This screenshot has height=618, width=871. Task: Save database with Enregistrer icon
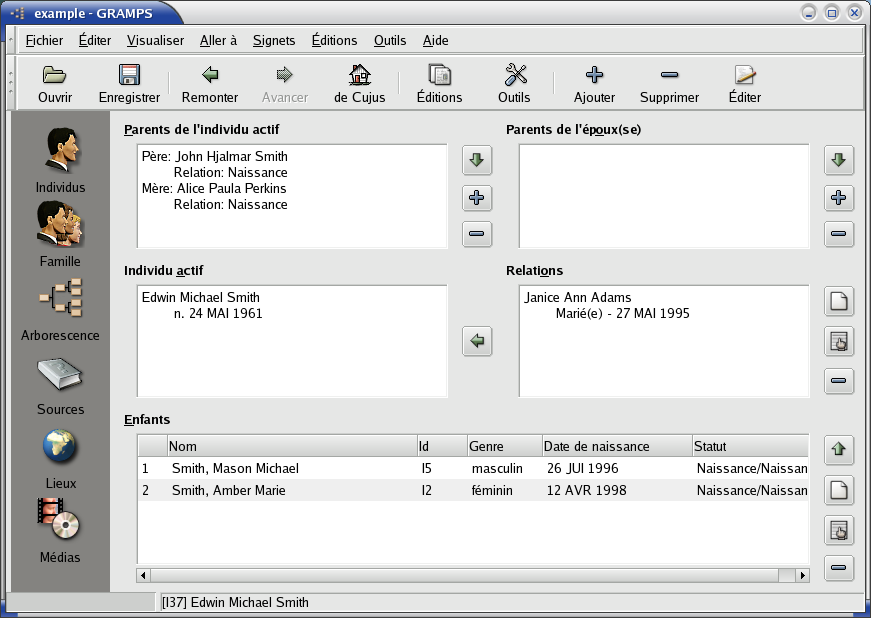pyautogui.click(x=129, y=84)
